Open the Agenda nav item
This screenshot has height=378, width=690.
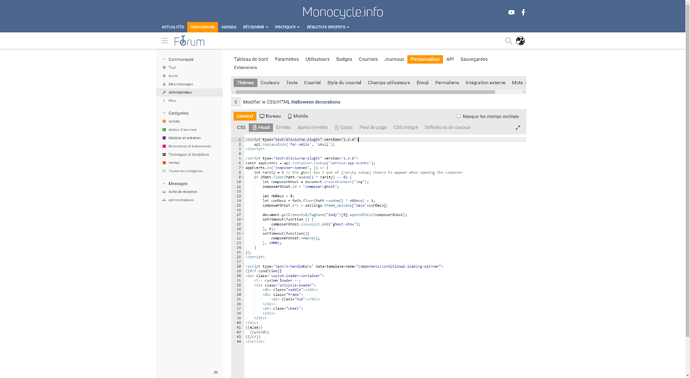pyautogui.click(x=229, y=27)
